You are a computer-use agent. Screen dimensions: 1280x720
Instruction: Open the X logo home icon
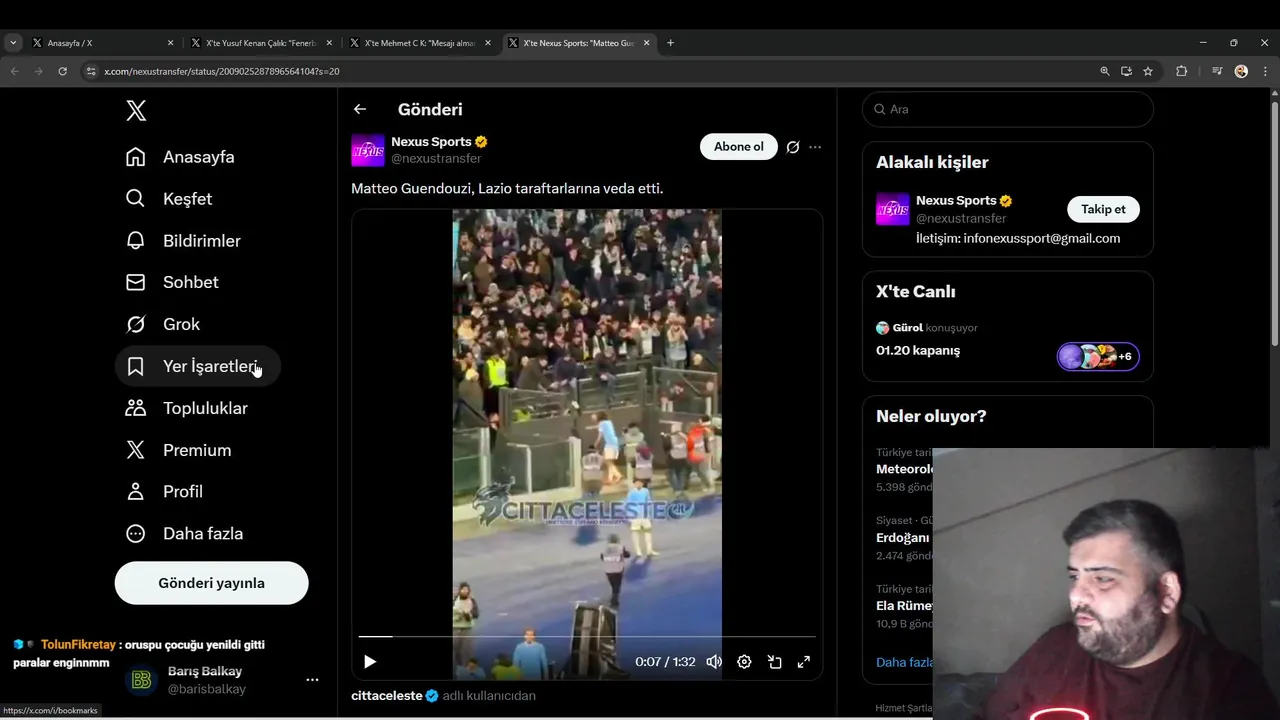[x=137, y=111]
